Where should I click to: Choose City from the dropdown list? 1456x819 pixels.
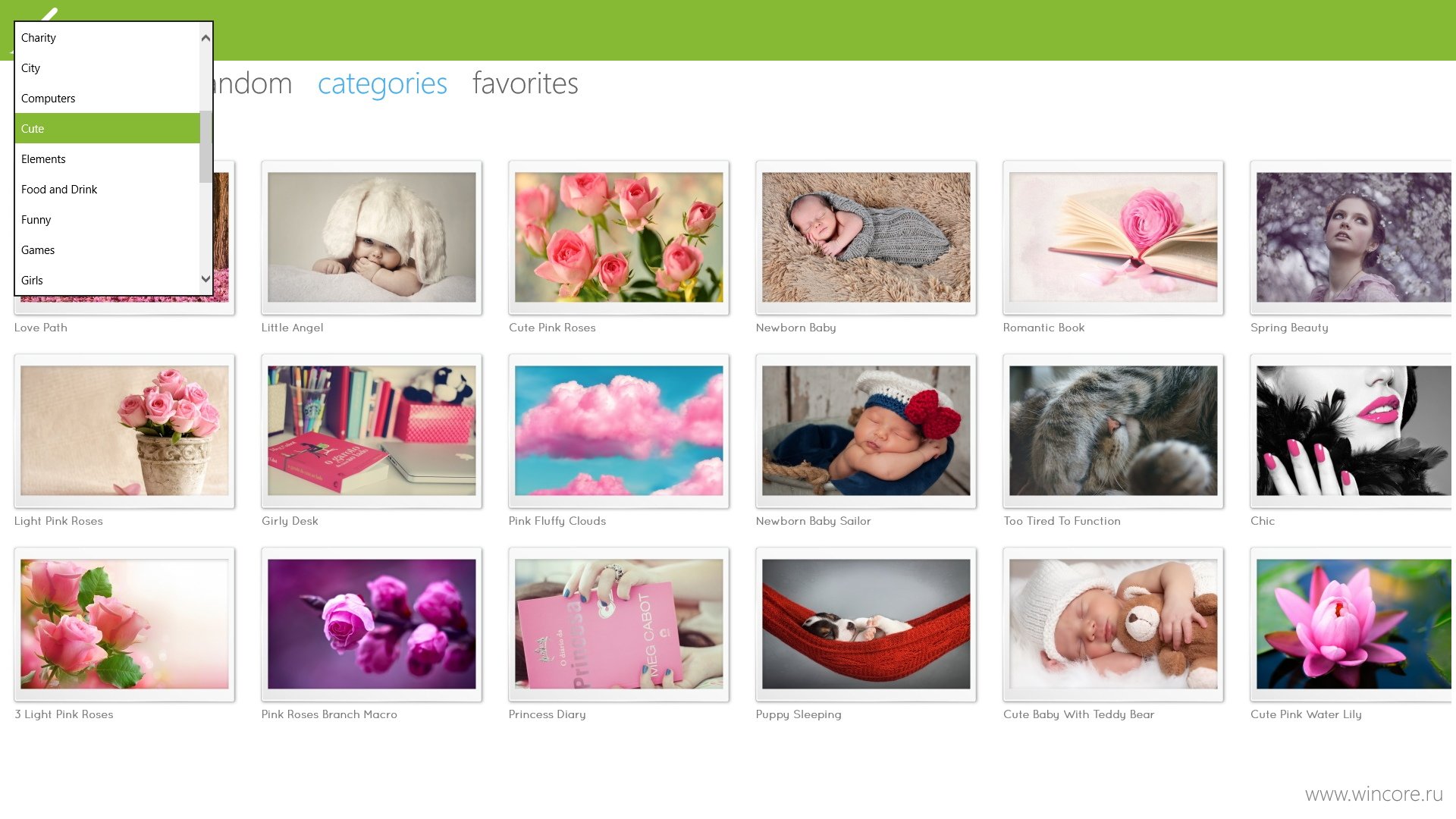point(107,68)
